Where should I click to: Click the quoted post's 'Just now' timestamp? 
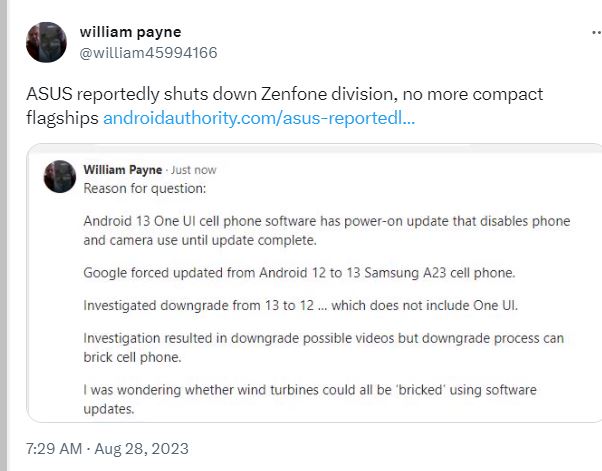tap(194, 170)
